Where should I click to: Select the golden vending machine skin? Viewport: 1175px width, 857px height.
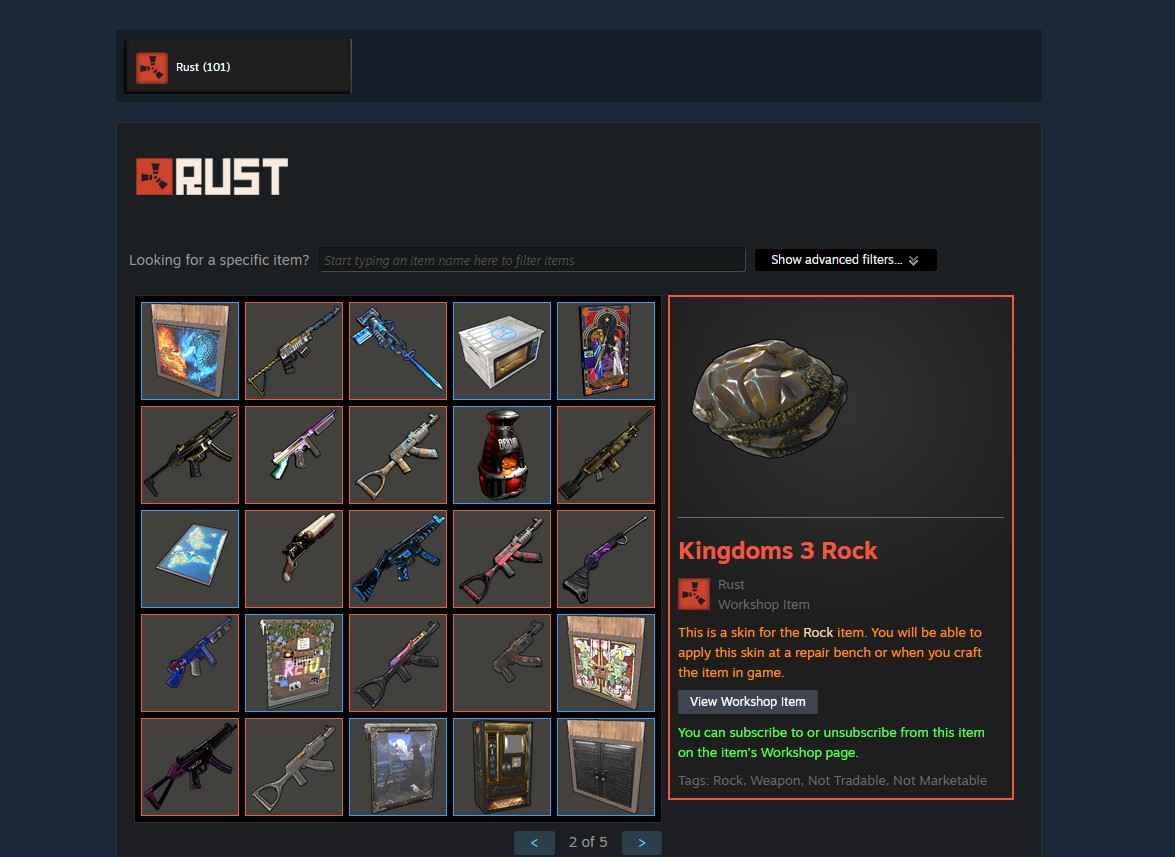coord(502,767)
